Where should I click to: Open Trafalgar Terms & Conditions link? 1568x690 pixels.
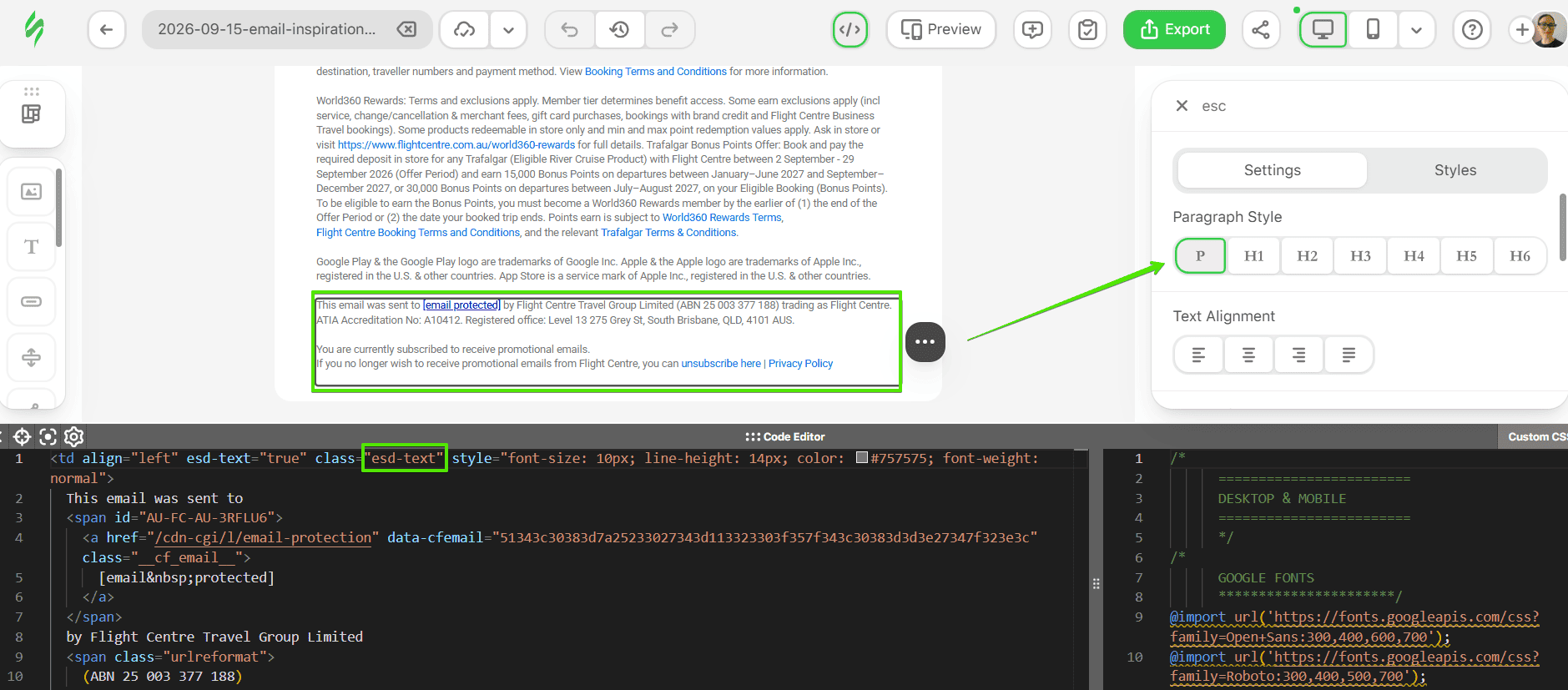pyautogui.click(x=668, y=233)
